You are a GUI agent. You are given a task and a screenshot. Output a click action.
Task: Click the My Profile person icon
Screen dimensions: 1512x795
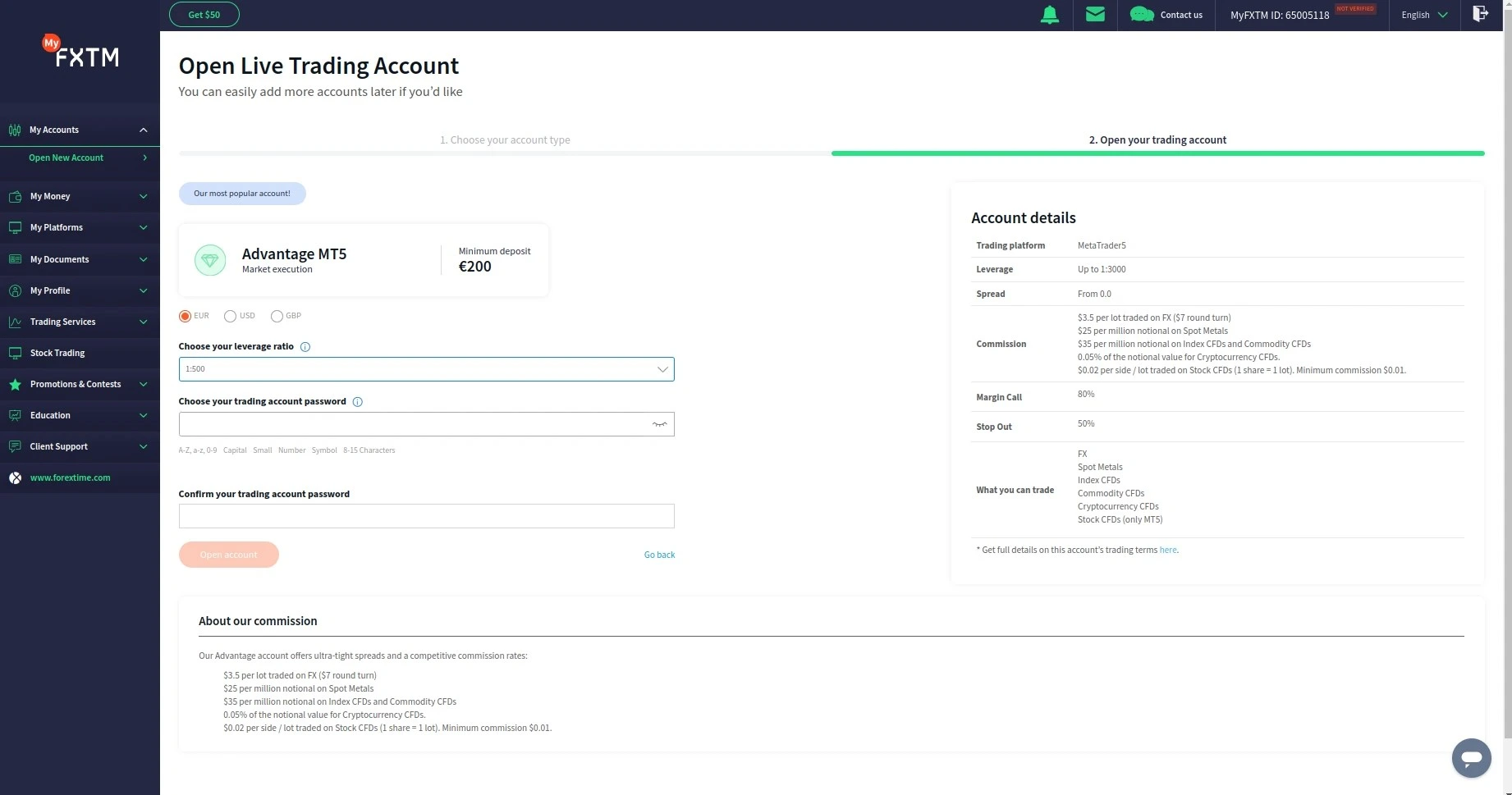pos(15,290)
